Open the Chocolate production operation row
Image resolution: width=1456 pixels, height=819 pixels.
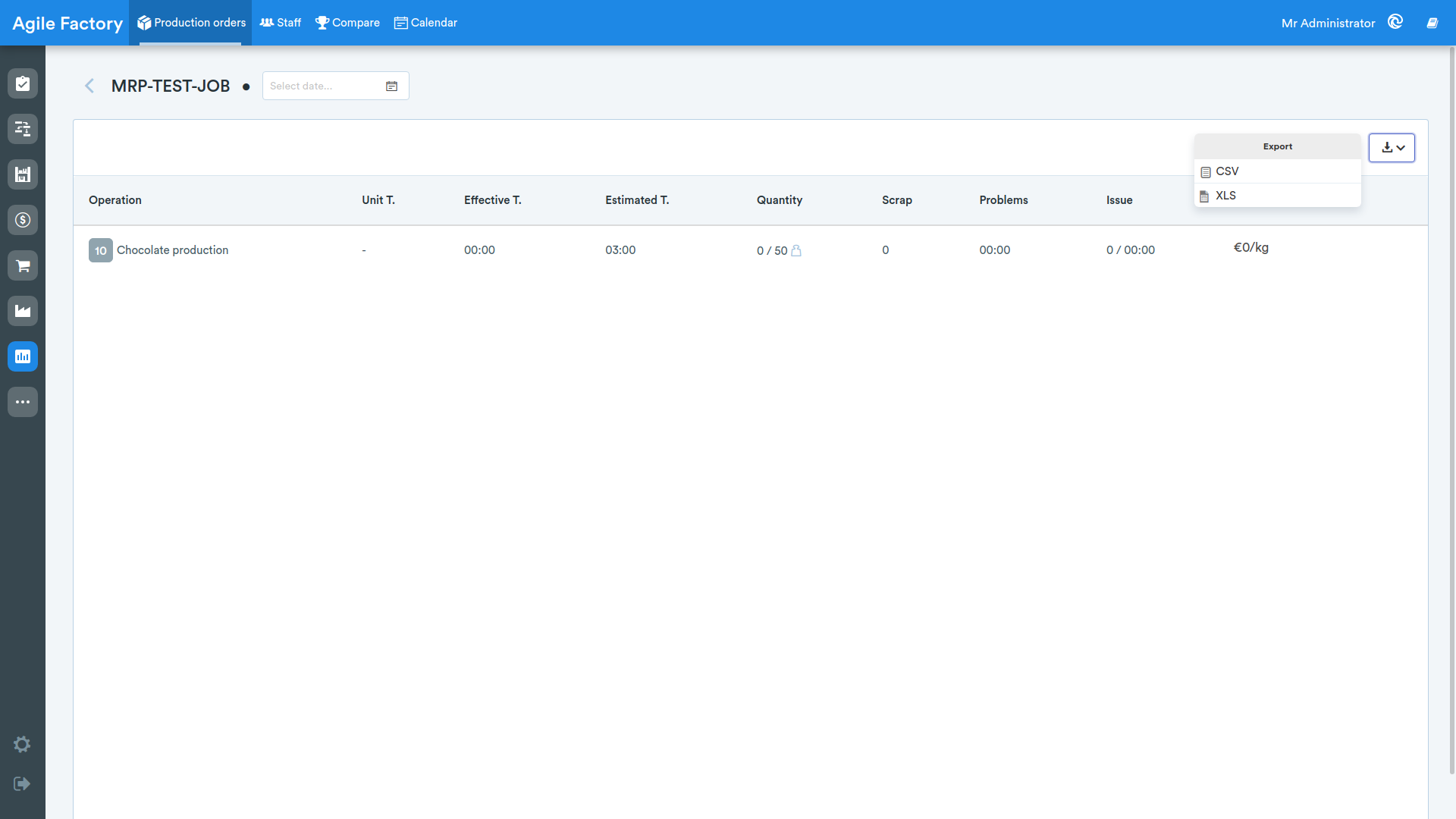click(751, 250)
